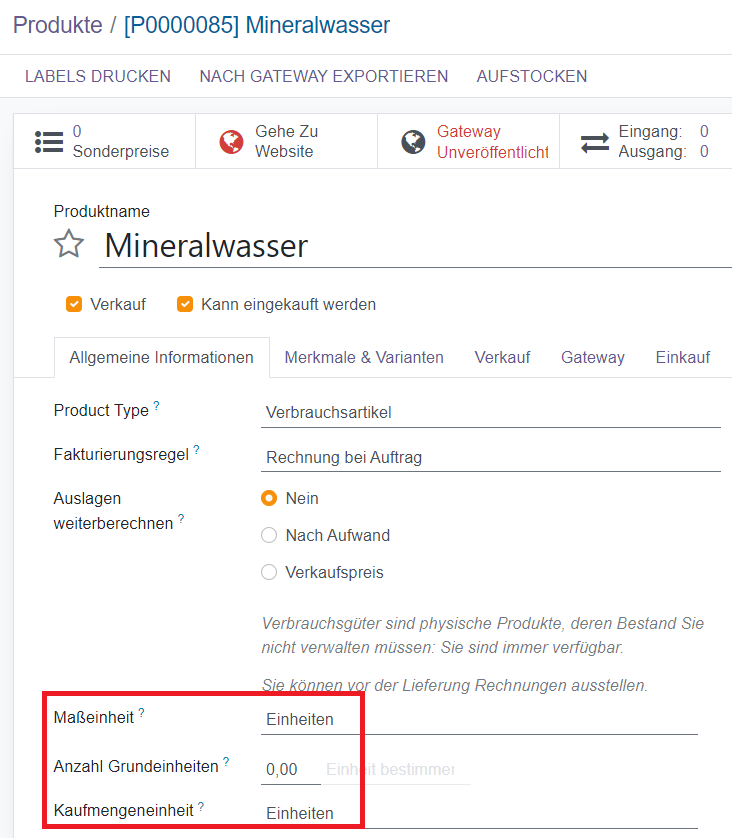
Task: Open the Maßeinheit dropdown field
Action: [478, 719]
